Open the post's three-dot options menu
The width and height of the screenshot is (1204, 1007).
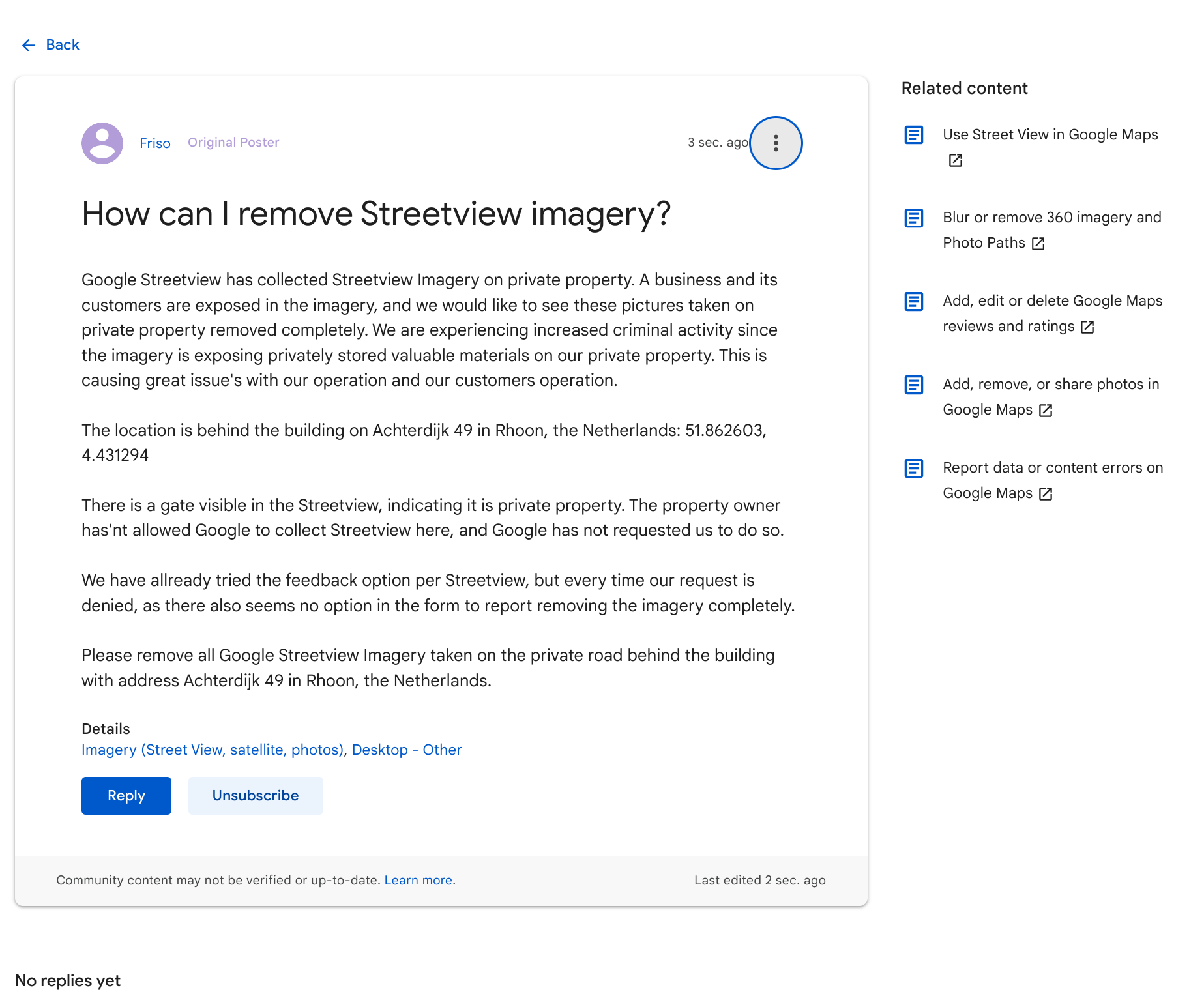coord(776,143)
